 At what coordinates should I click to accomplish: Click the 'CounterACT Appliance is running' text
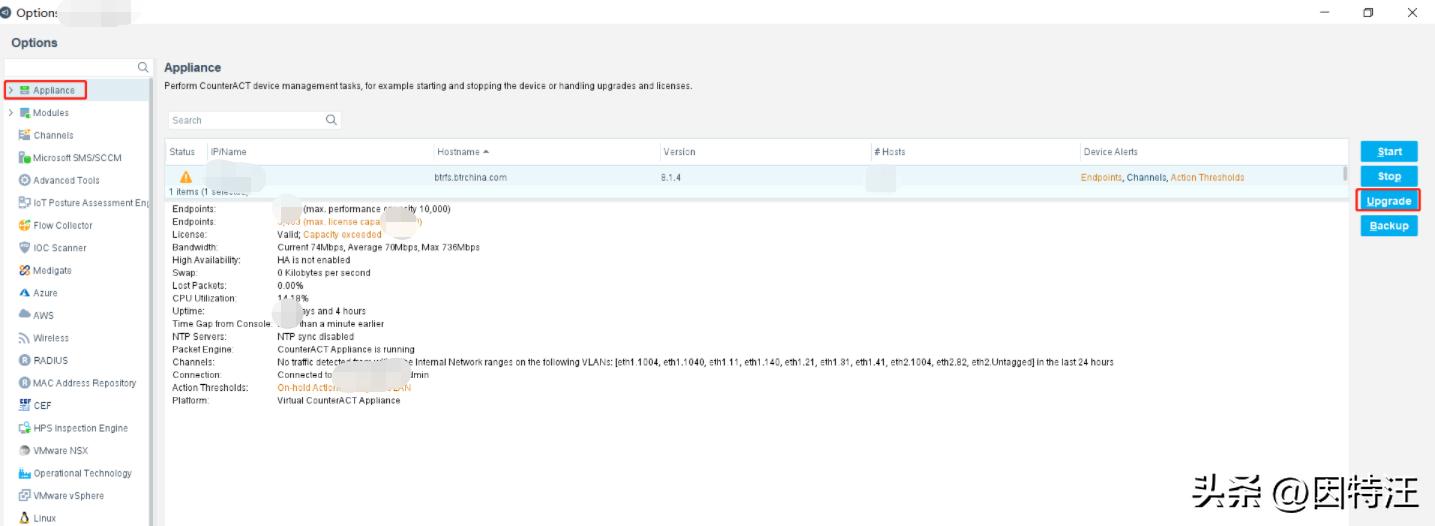(x=345, y=350)
